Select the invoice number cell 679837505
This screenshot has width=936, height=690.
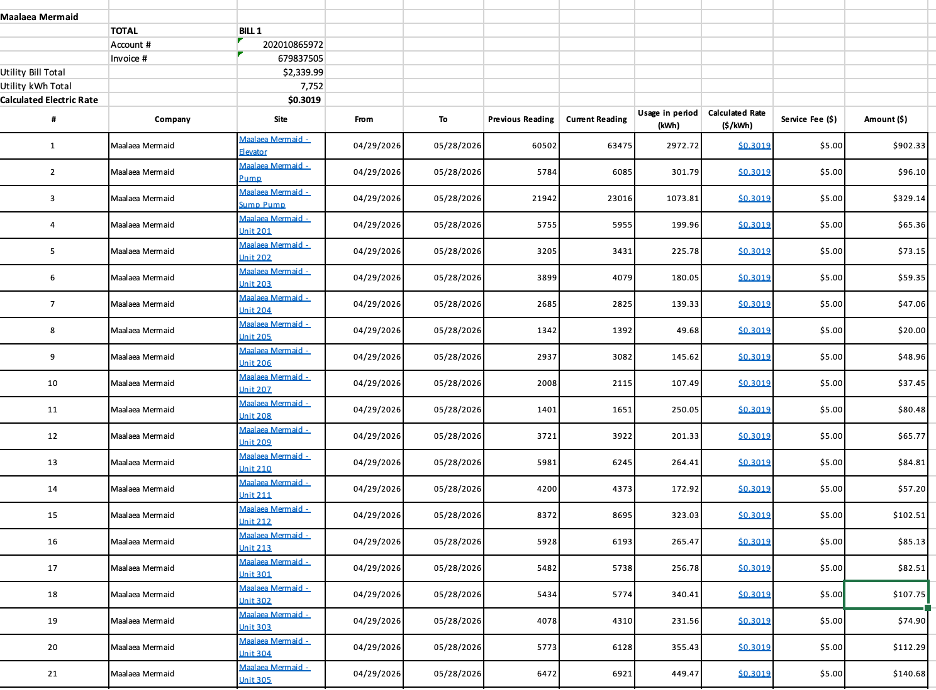click(281, 58)
